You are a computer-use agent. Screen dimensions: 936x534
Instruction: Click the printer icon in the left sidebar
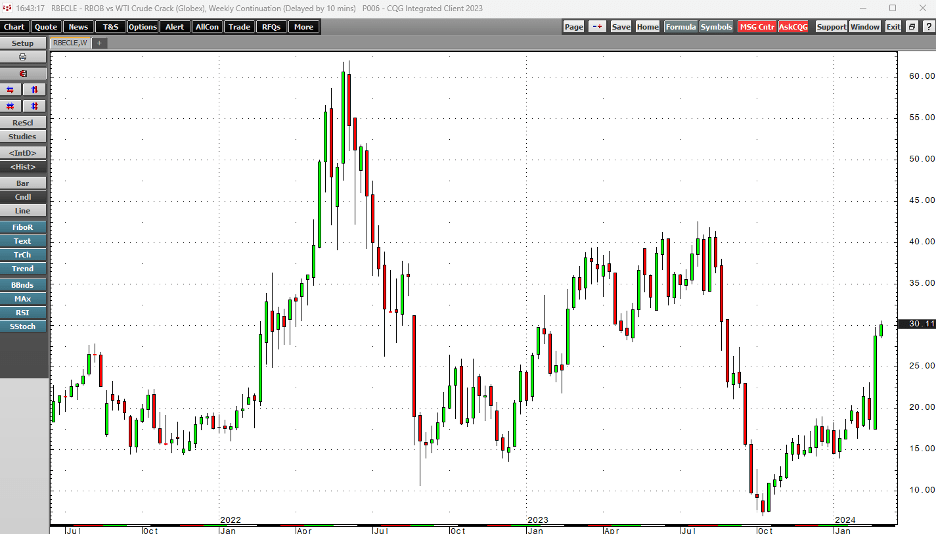[23, 57]
